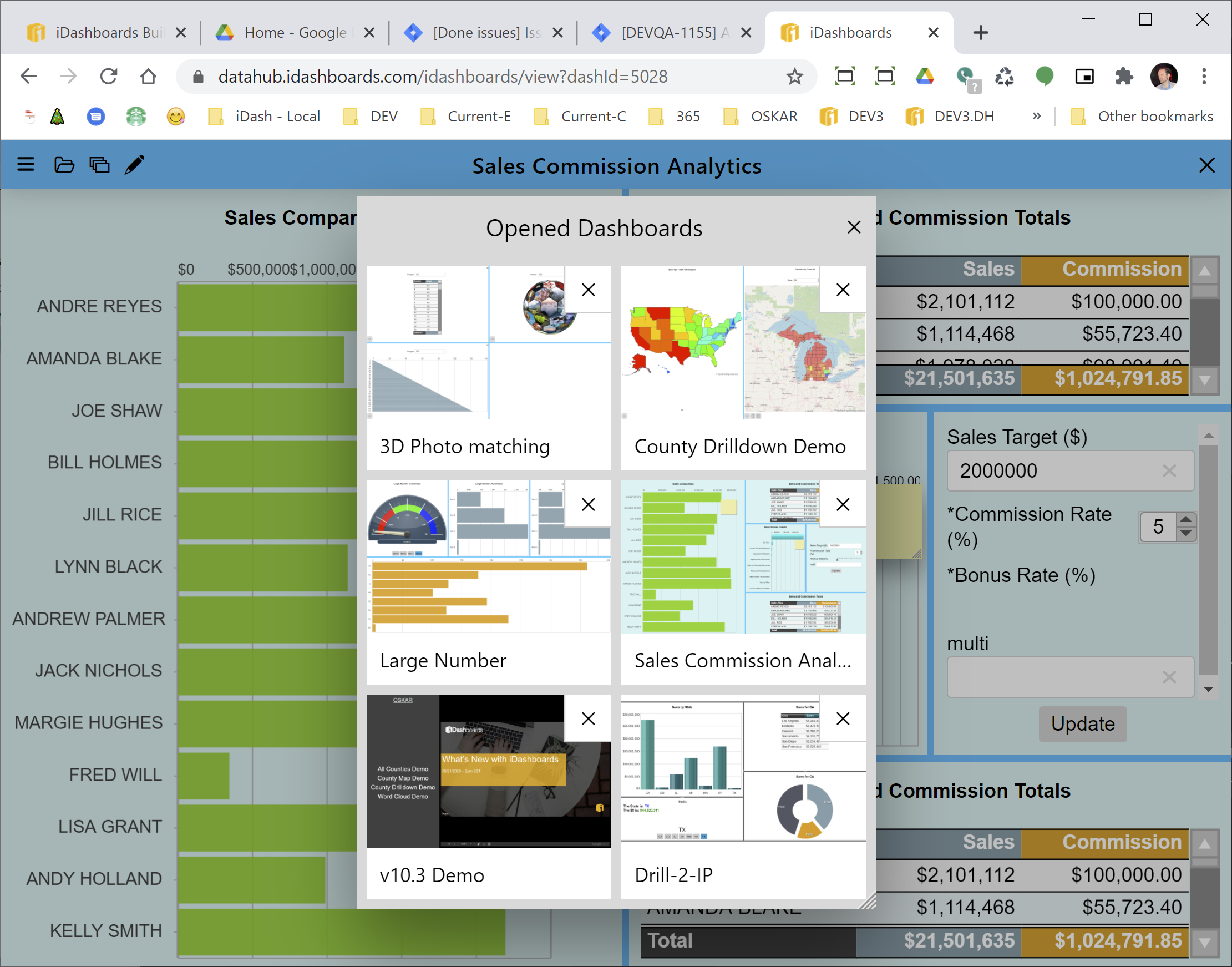
Task: Click the Update button
Action: click(1083, 724)
